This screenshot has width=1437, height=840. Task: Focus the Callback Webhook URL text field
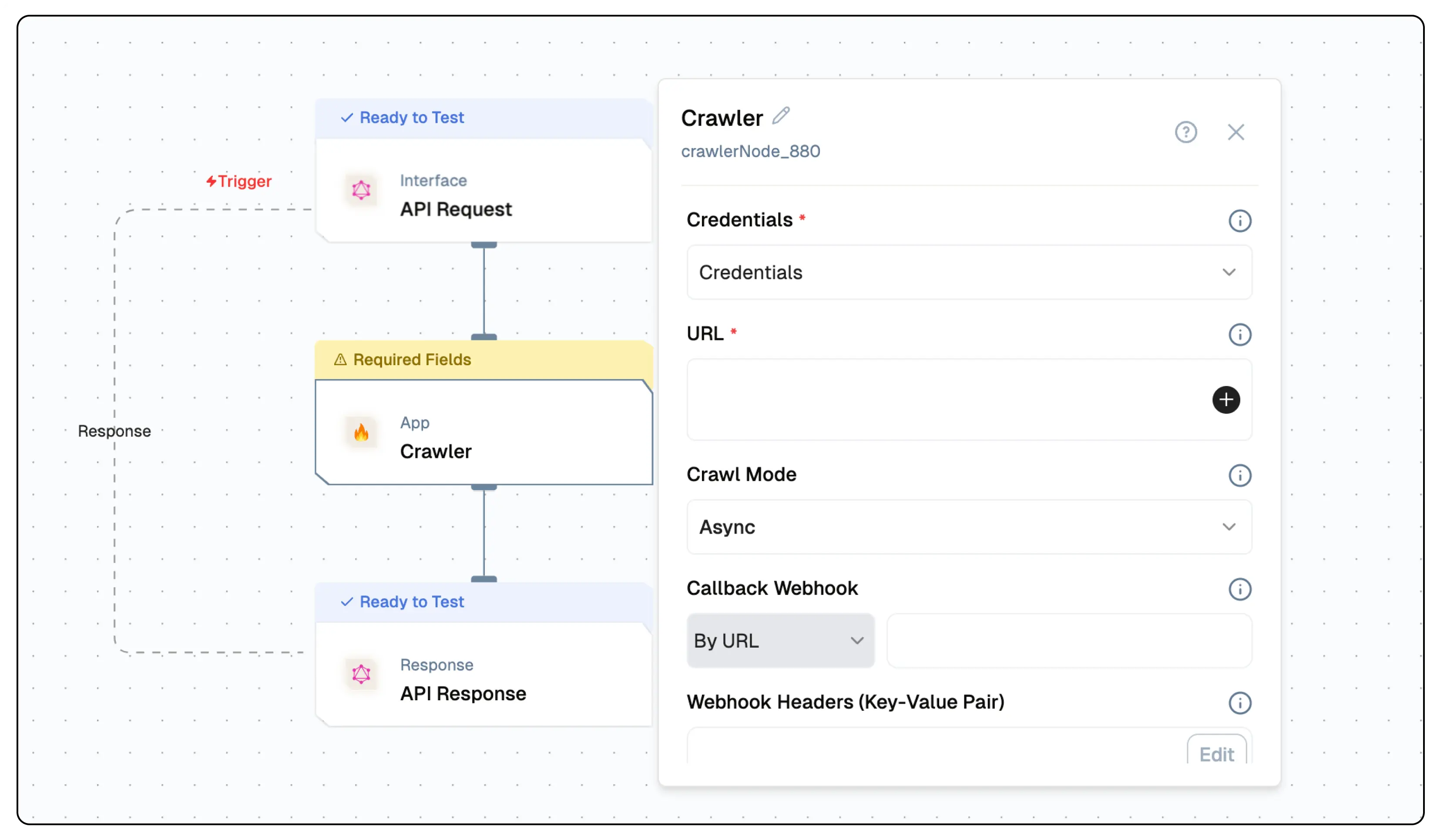point(1069,640)
